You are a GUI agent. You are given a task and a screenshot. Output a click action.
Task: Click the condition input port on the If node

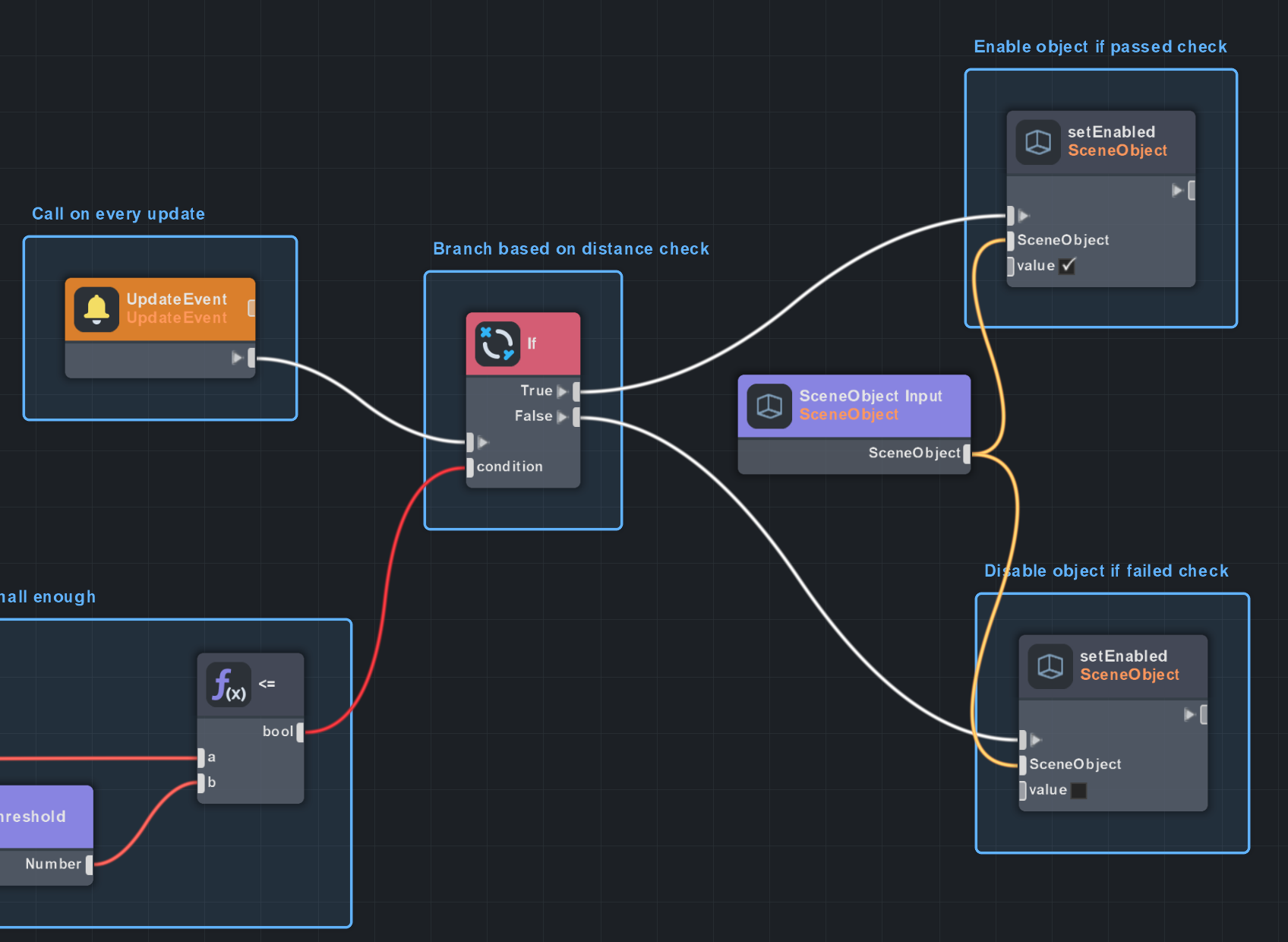[470, 467]
